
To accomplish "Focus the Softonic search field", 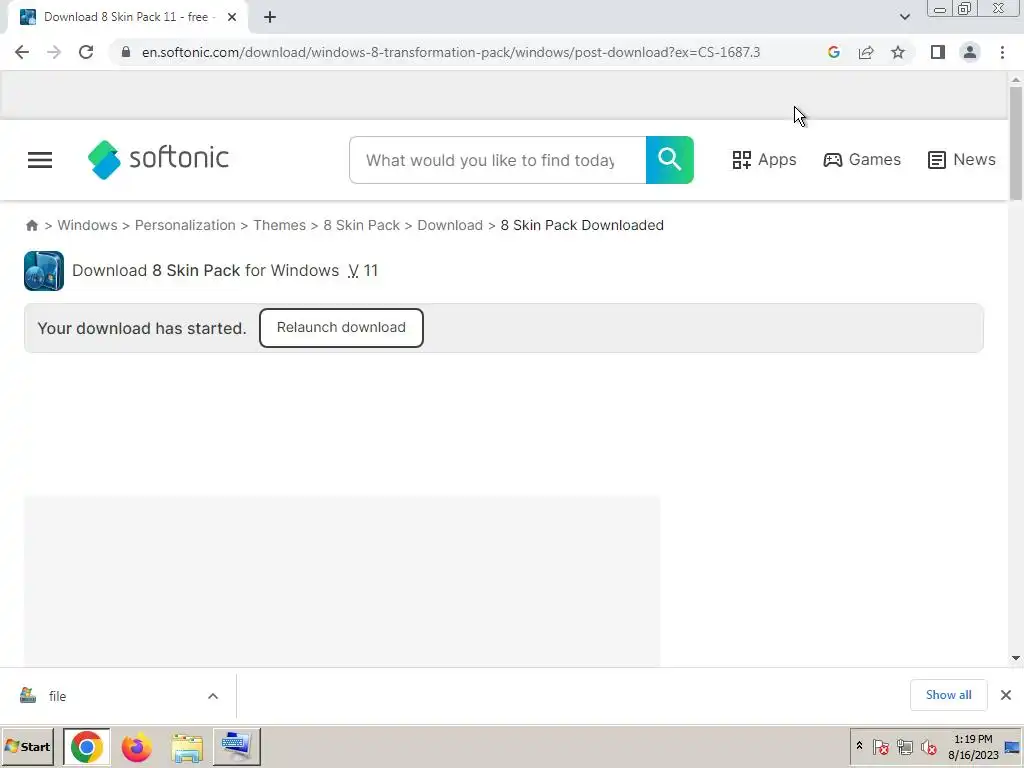I will [498, 160].
